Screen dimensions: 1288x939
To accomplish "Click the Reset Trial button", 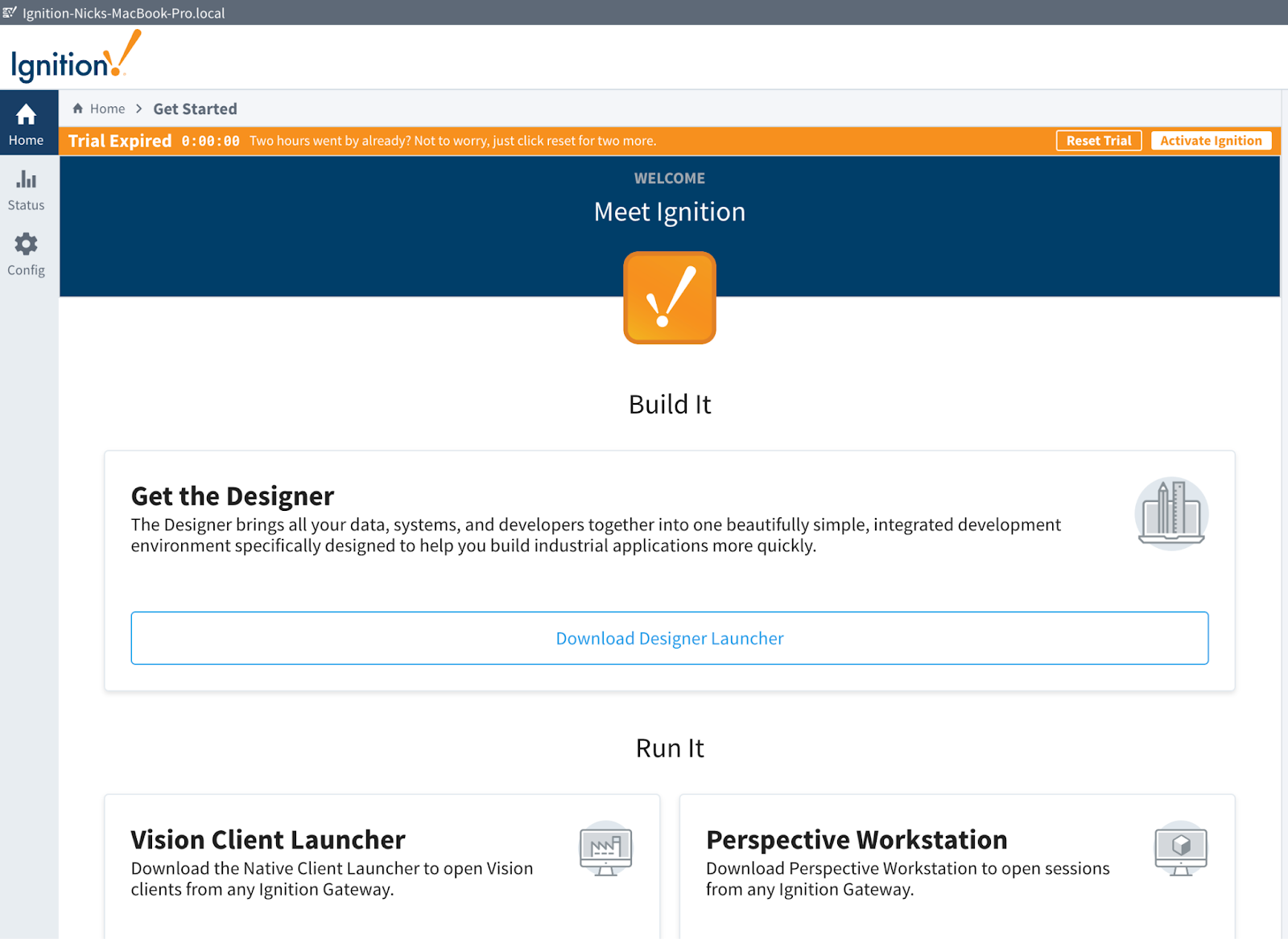I will [1099, 141].
